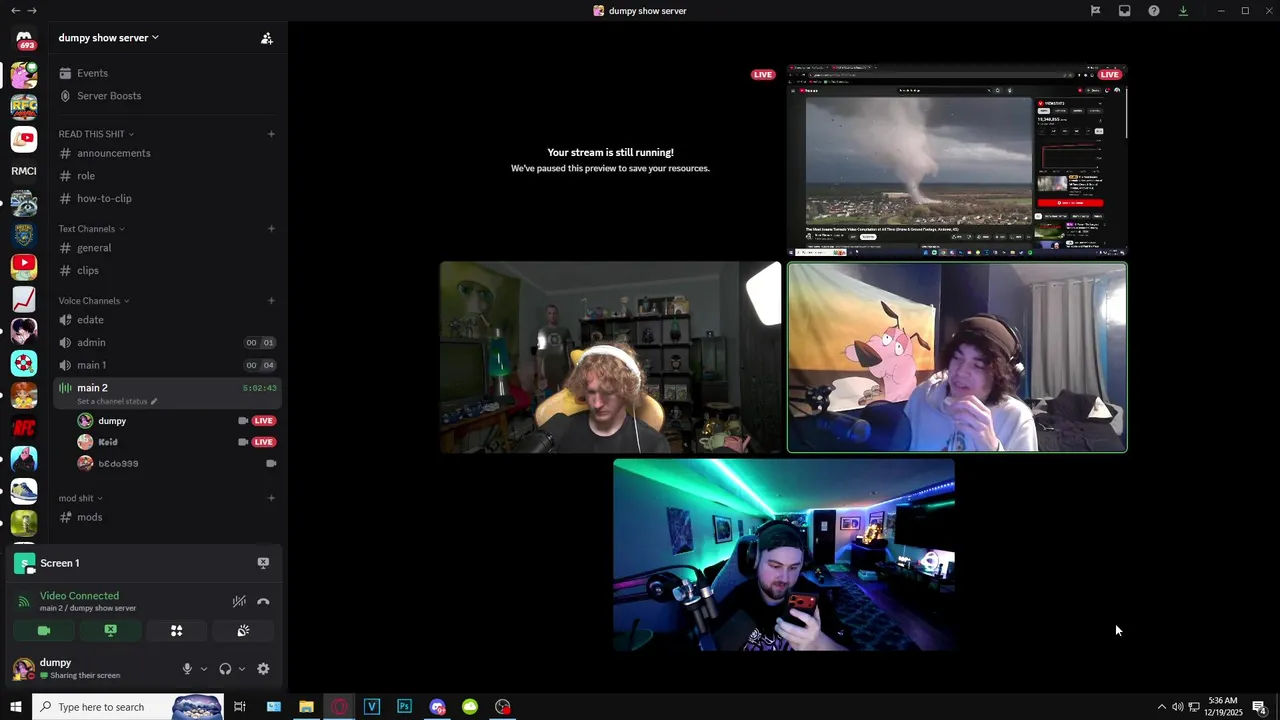The height and width of the screenshot is (720, 1280).
Task: Collapse the READ THIS SHIT category
Action: point(96,134)
